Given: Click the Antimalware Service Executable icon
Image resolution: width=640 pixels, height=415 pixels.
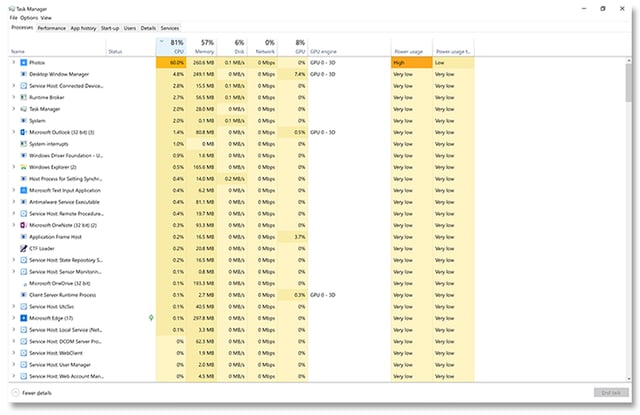Looking at the screenshot, I should tap(24, 202).
